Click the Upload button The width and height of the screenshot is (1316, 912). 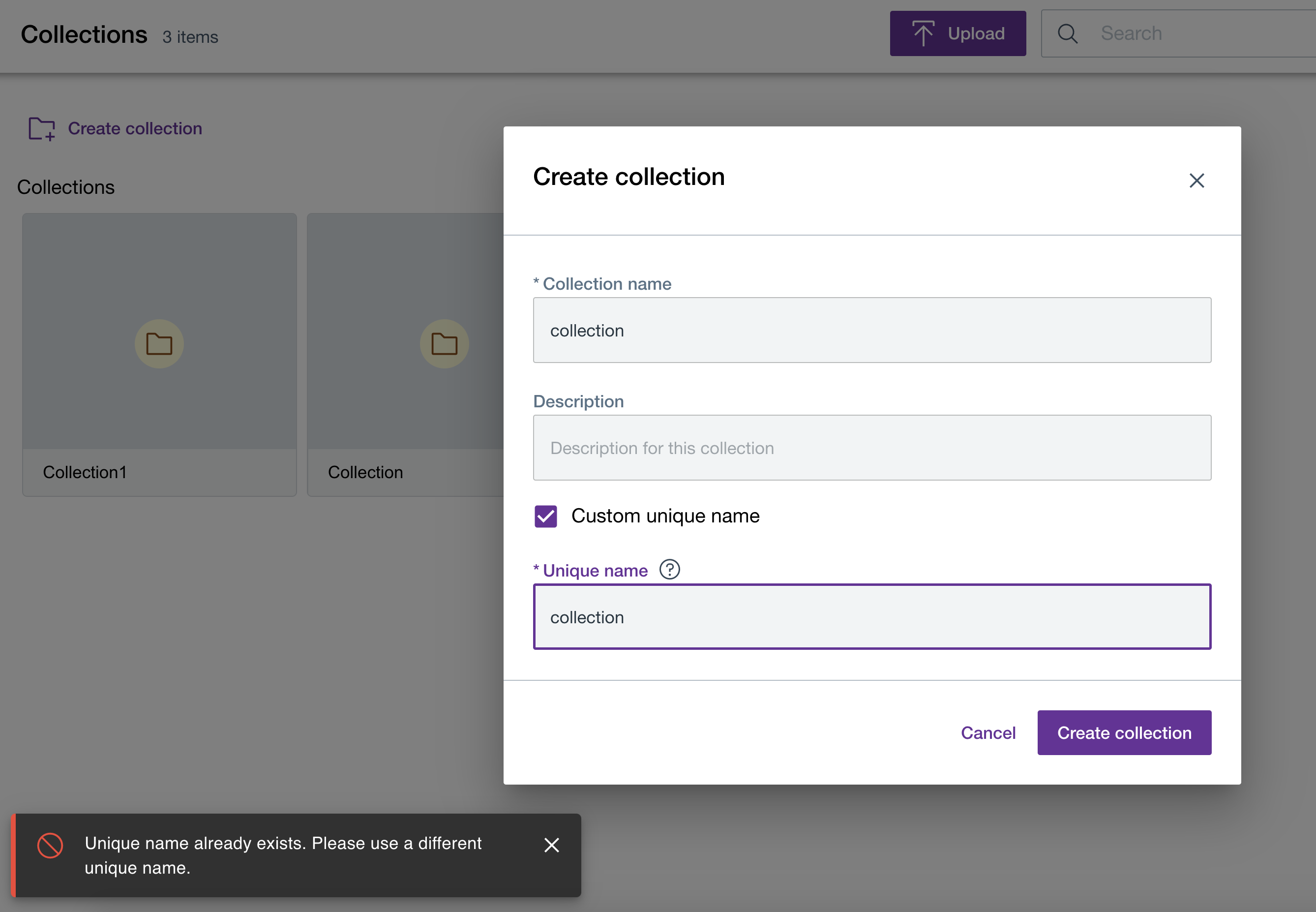click(957, 34)
